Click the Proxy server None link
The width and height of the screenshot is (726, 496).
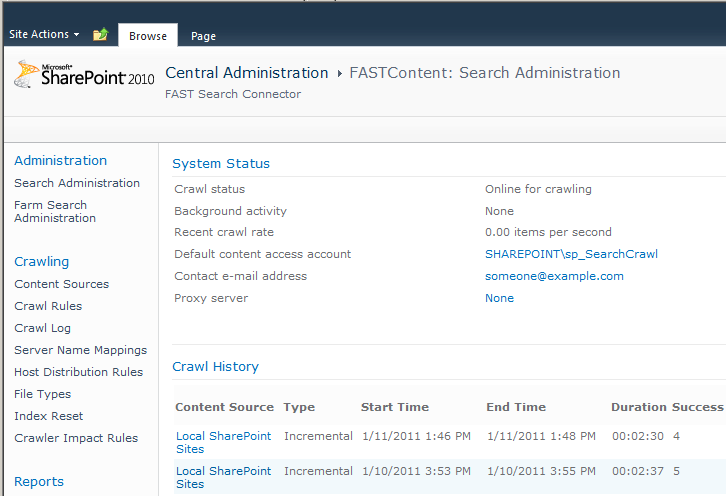pyautogui.click(x=499, y=298)
